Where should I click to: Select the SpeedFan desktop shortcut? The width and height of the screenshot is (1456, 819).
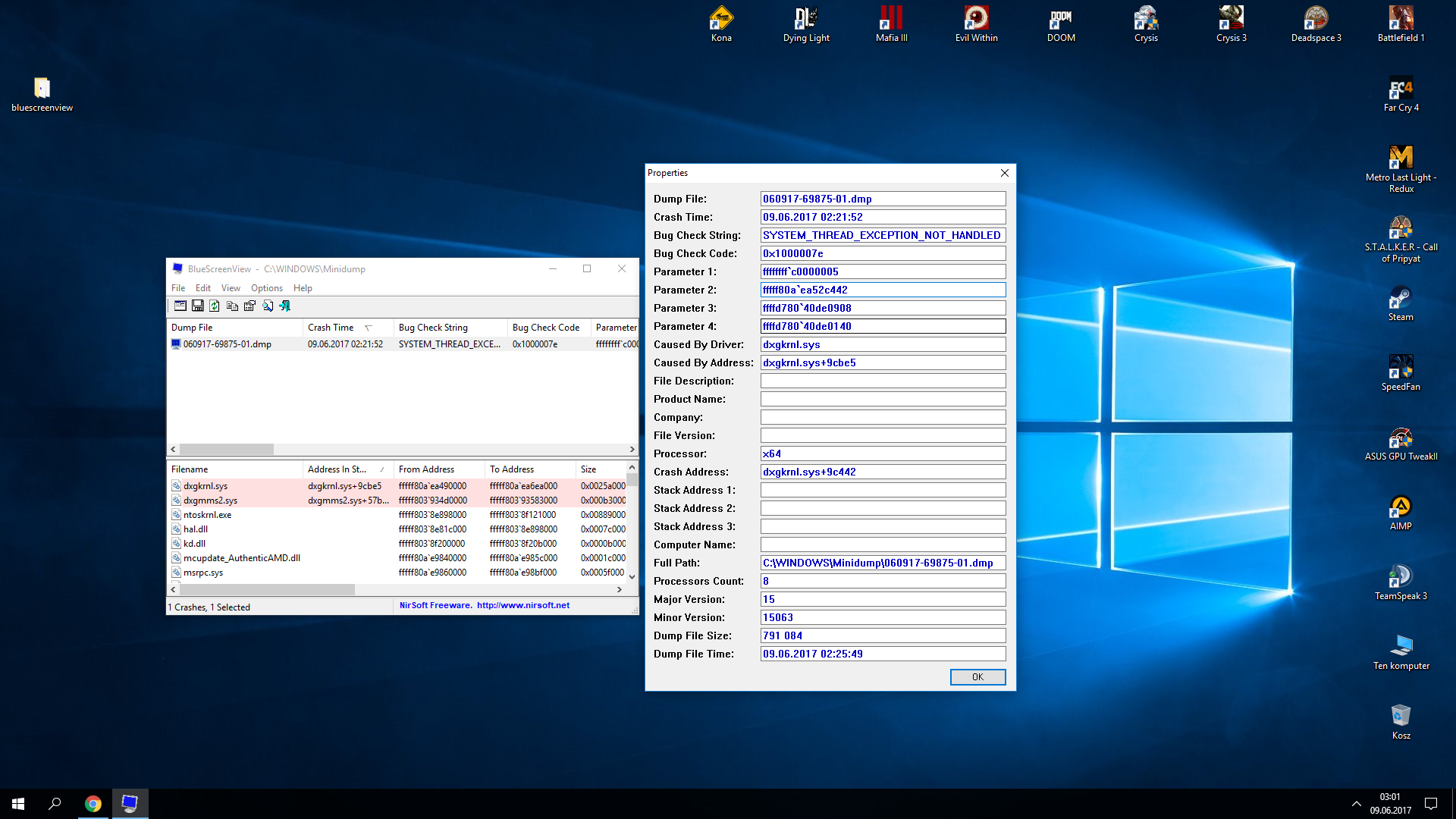[1401, 373]
